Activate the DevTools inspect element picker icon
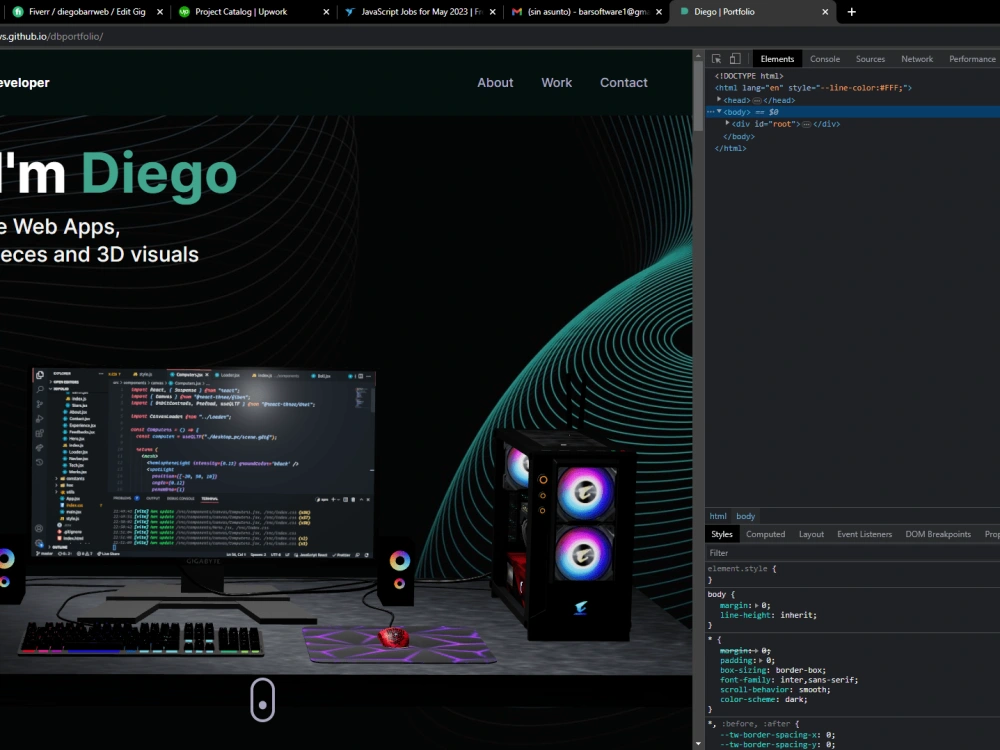This screenshot has height=750, width=1000. pyautogui.click(x=716, y=59)
